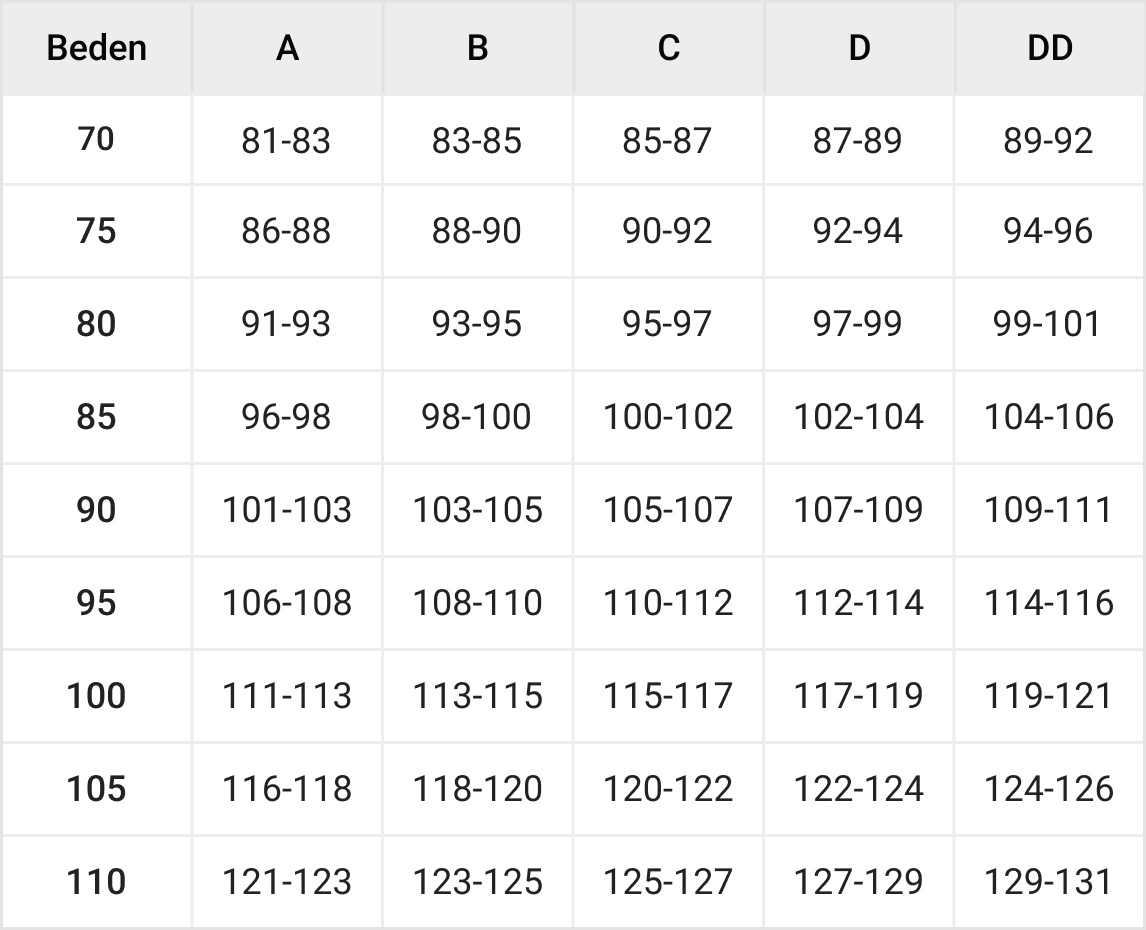Image resolution: width=1146 pixels, height=930 pixels.
Task: Click the size 110 row label
Action: click(x=96, y=882)
